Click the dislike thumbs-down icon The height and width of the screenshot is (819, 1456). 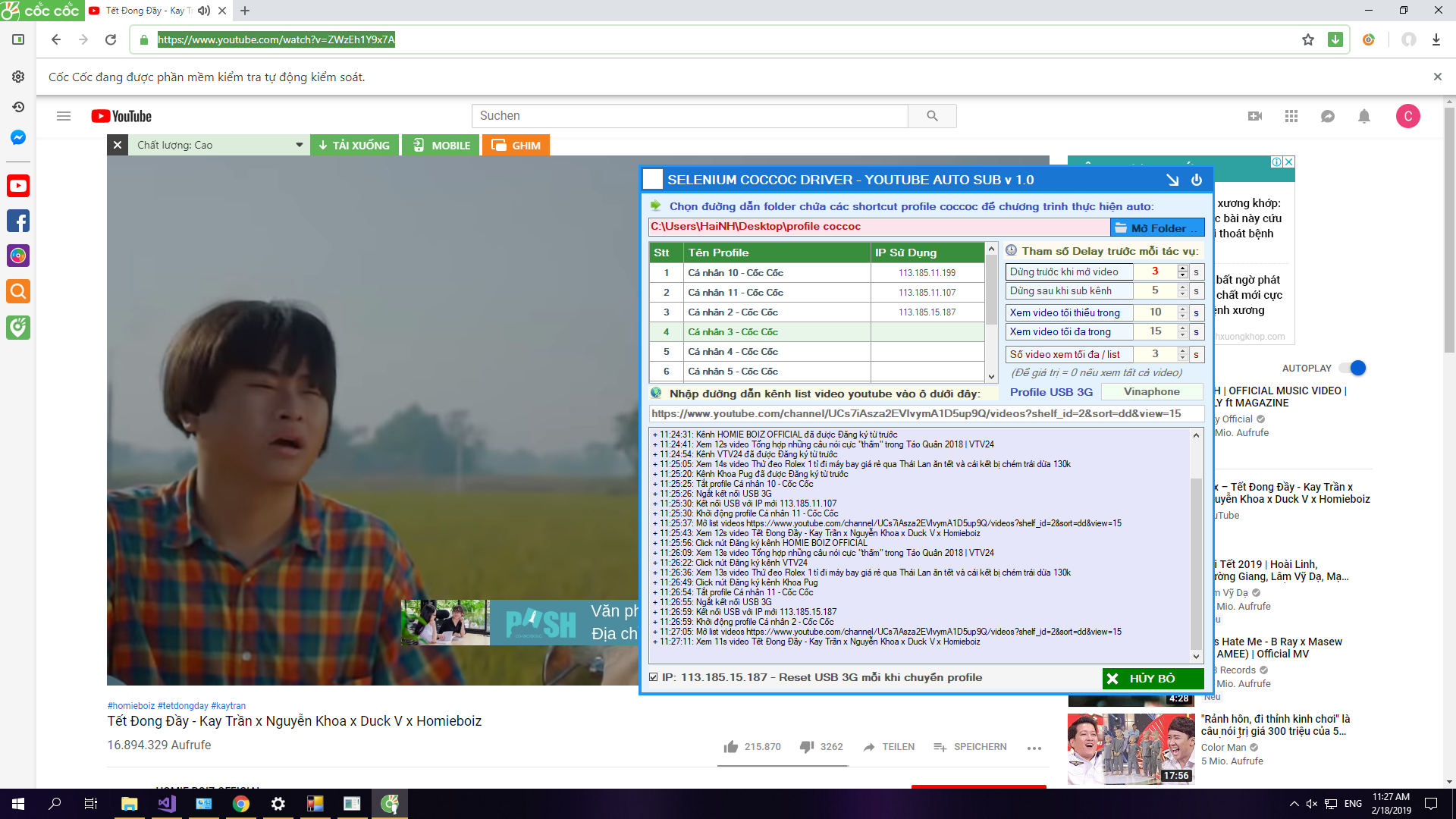pos(807,747)
